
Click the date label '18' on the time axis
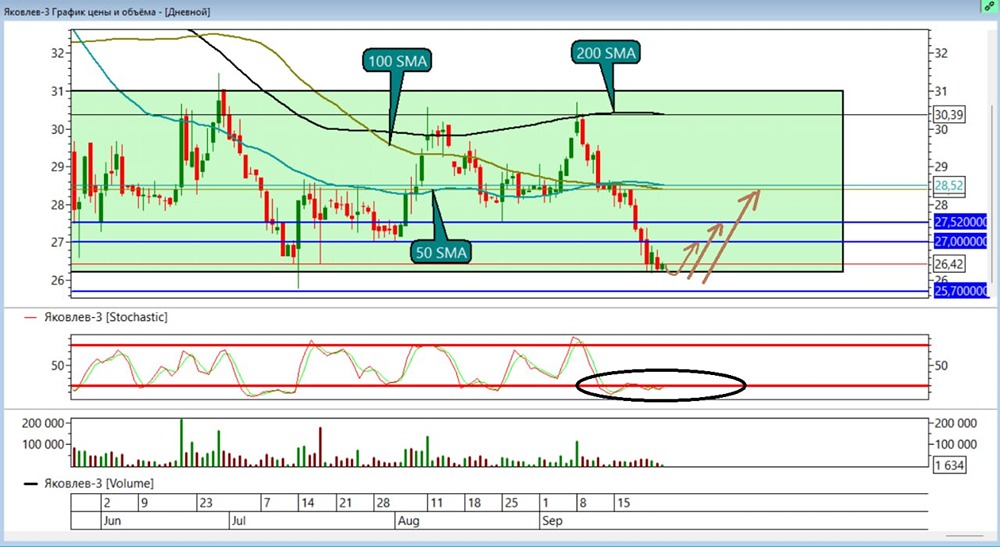point(474,502)
